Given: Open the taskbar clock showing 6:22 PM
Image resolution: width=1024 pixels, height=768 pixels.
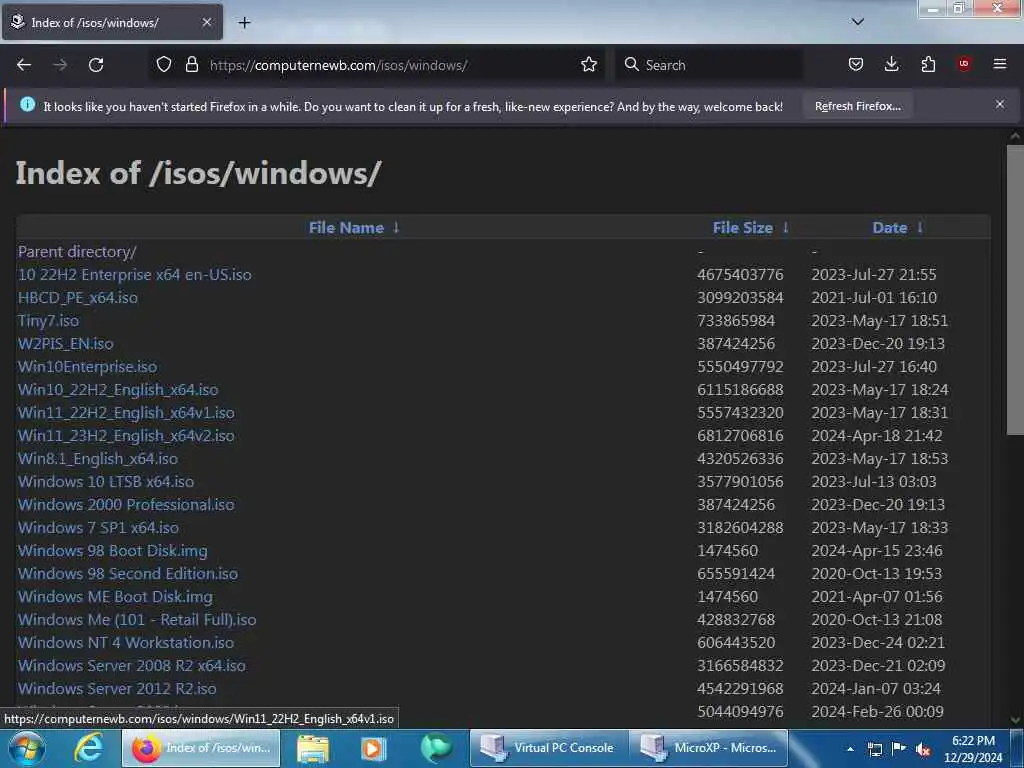Looking at the screenshot, I should pyautogui.click(x=973, y=749).
